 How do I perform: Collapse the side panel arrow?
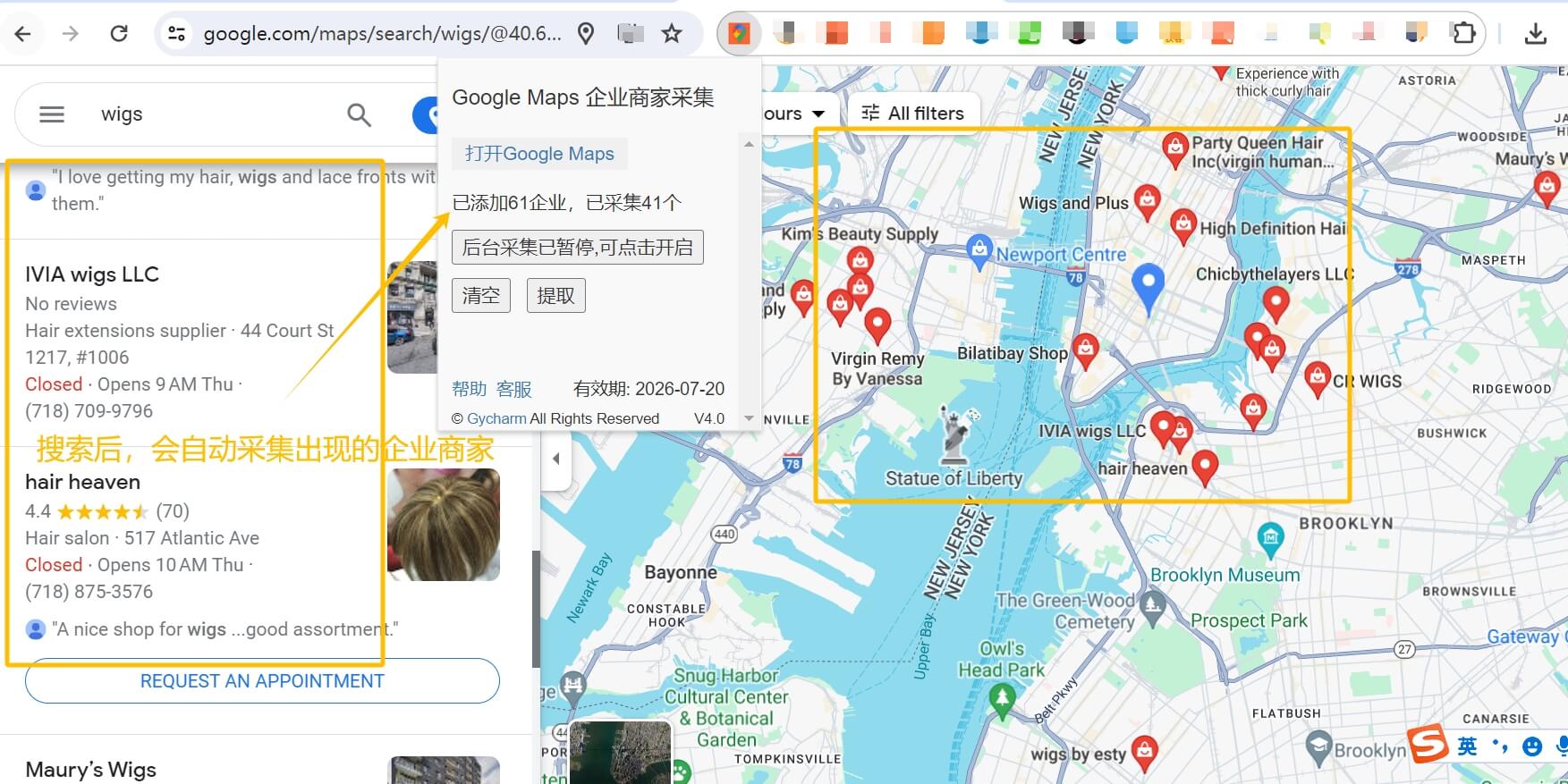click(555, 459)
